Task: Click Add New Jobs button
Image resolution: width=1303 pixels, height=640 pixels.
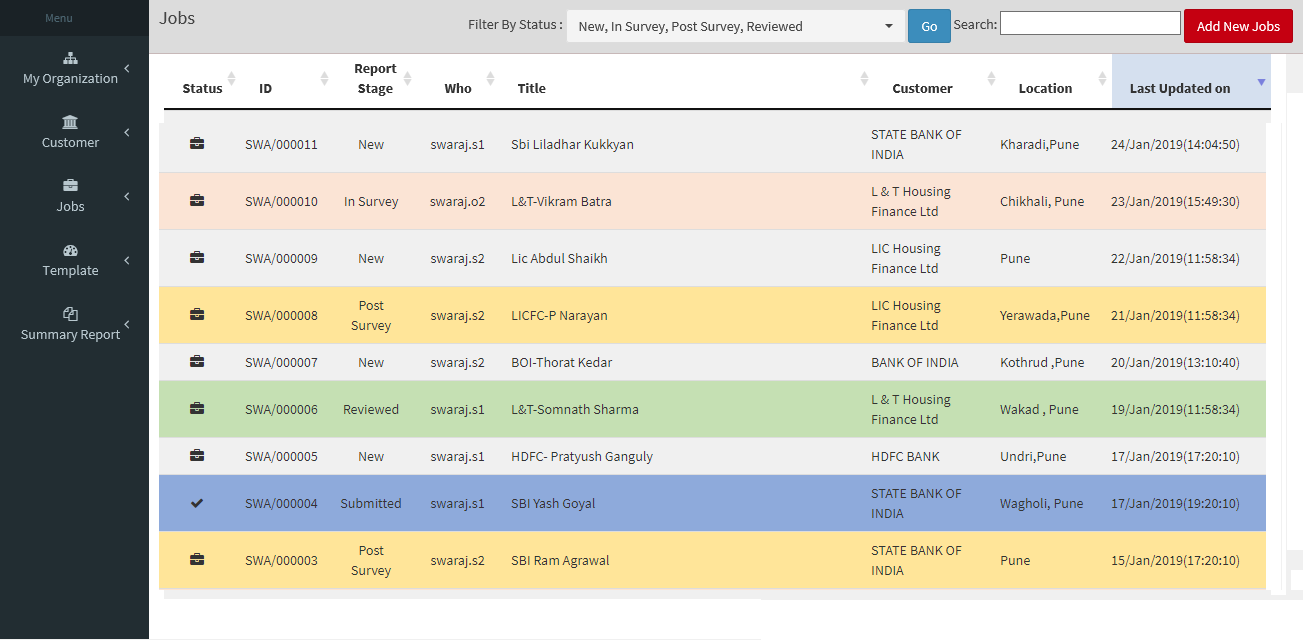Action: click(x=1238, y=26)
